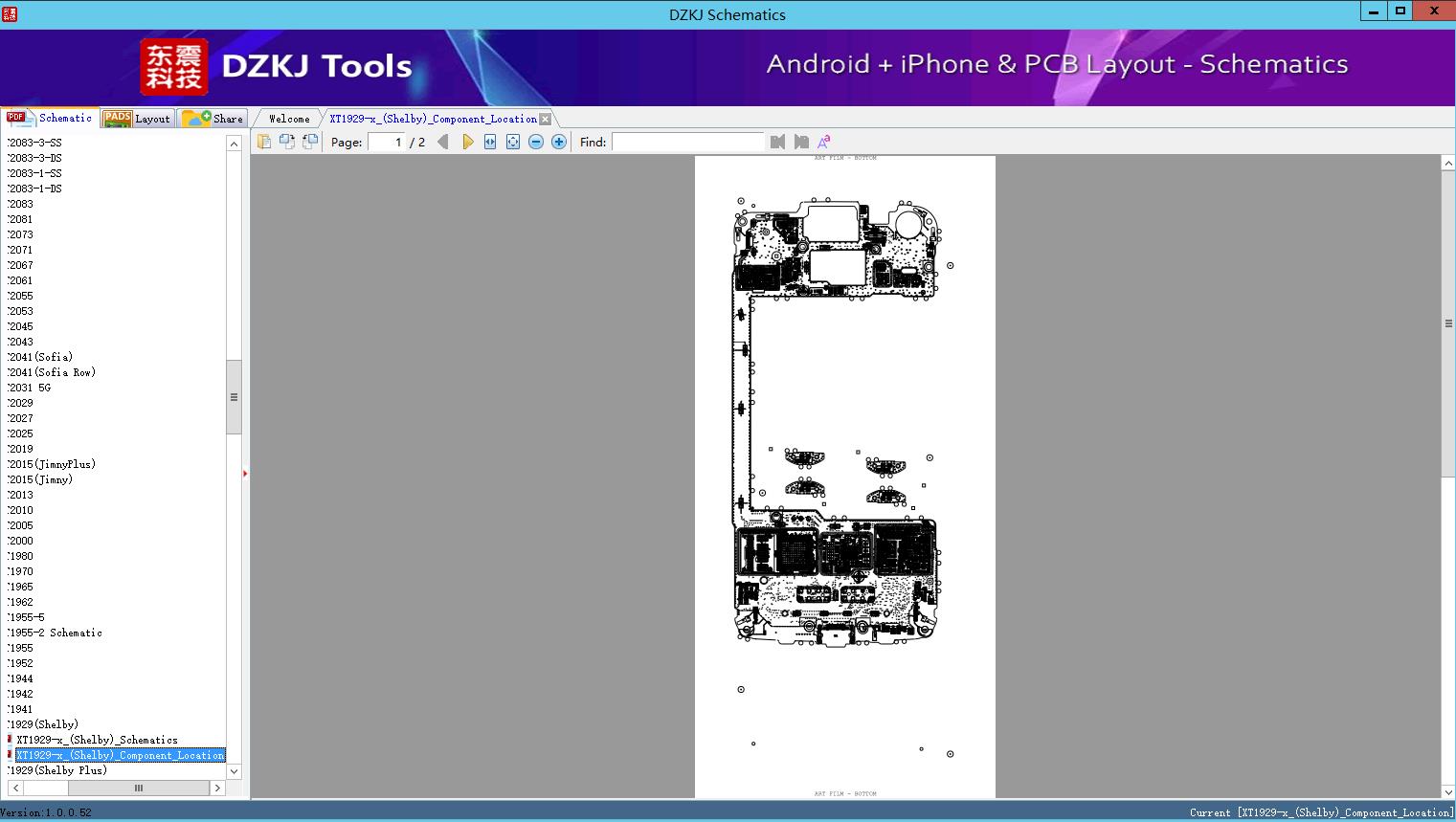
Task: Switch to the Welcome document tab
Action: tap(288, 119)
